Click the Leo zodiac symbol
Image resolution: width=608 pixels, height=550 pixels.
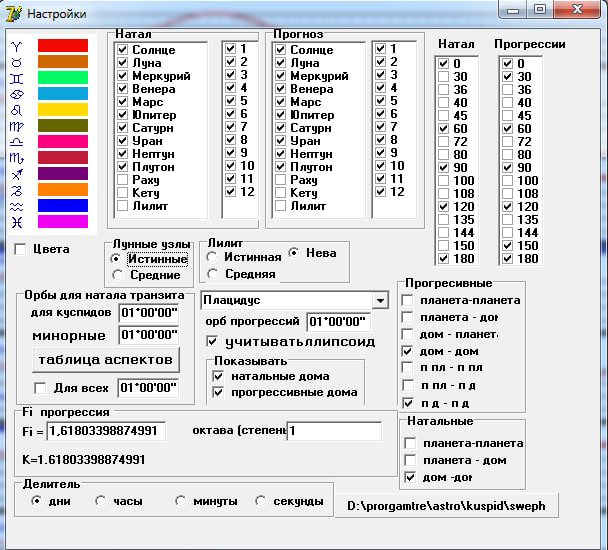(x=15, y=110)
